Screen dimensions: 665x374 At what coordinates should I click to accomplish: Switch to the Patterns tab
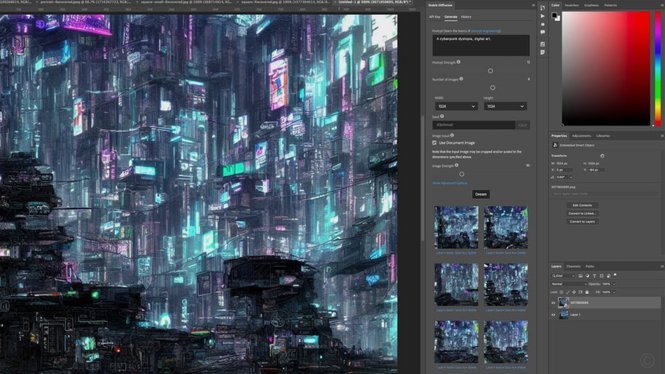[x=610, y=5]
